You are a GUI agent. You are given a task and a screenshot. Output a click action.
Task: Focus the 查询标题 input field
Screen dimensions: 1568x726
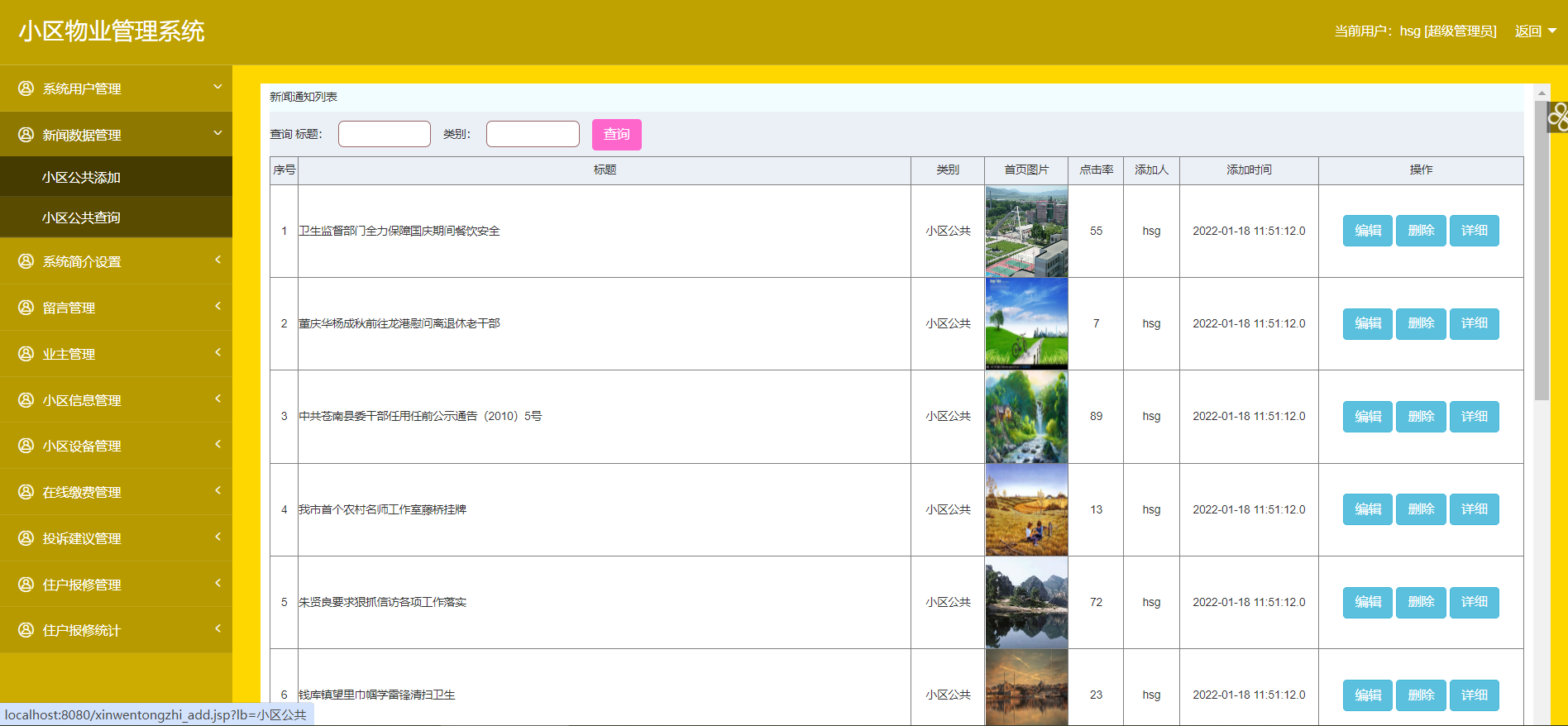pyautogui.click(x=385, y=134)
